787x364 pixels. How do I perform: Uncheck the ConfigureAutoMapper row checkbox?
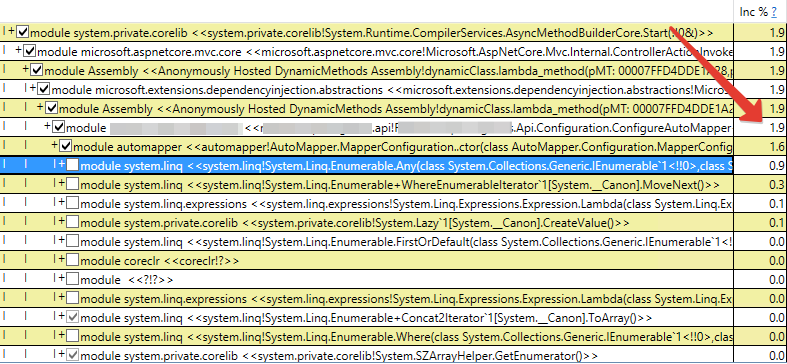coord(58,128)
